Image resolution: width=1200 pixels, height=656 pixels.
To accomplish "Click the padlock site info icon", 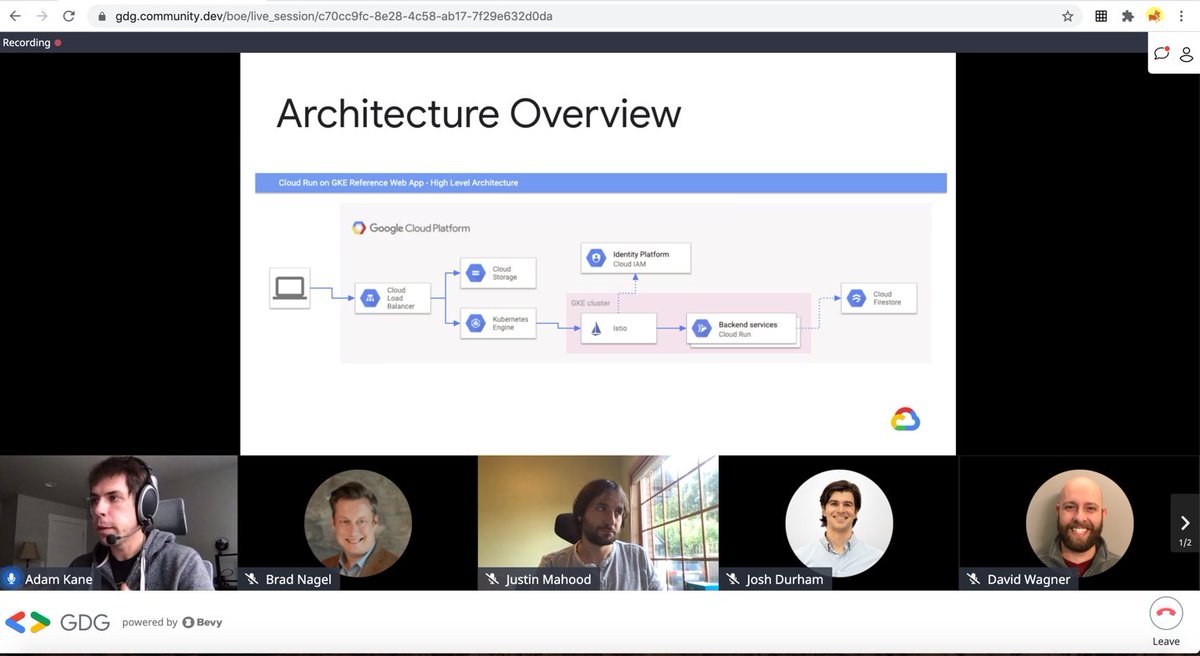I will (x=101, y=17).
